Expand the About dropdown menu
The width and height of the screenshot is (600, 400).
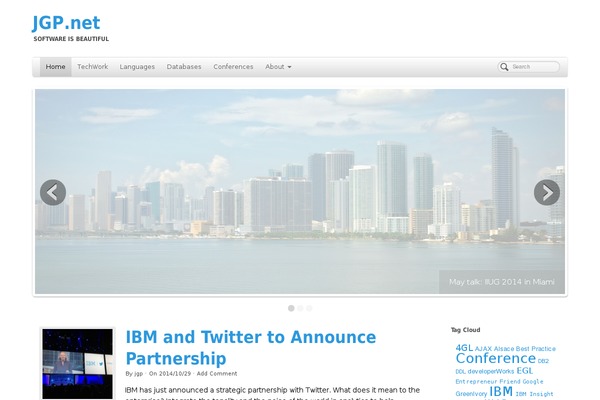click(278, 67)
